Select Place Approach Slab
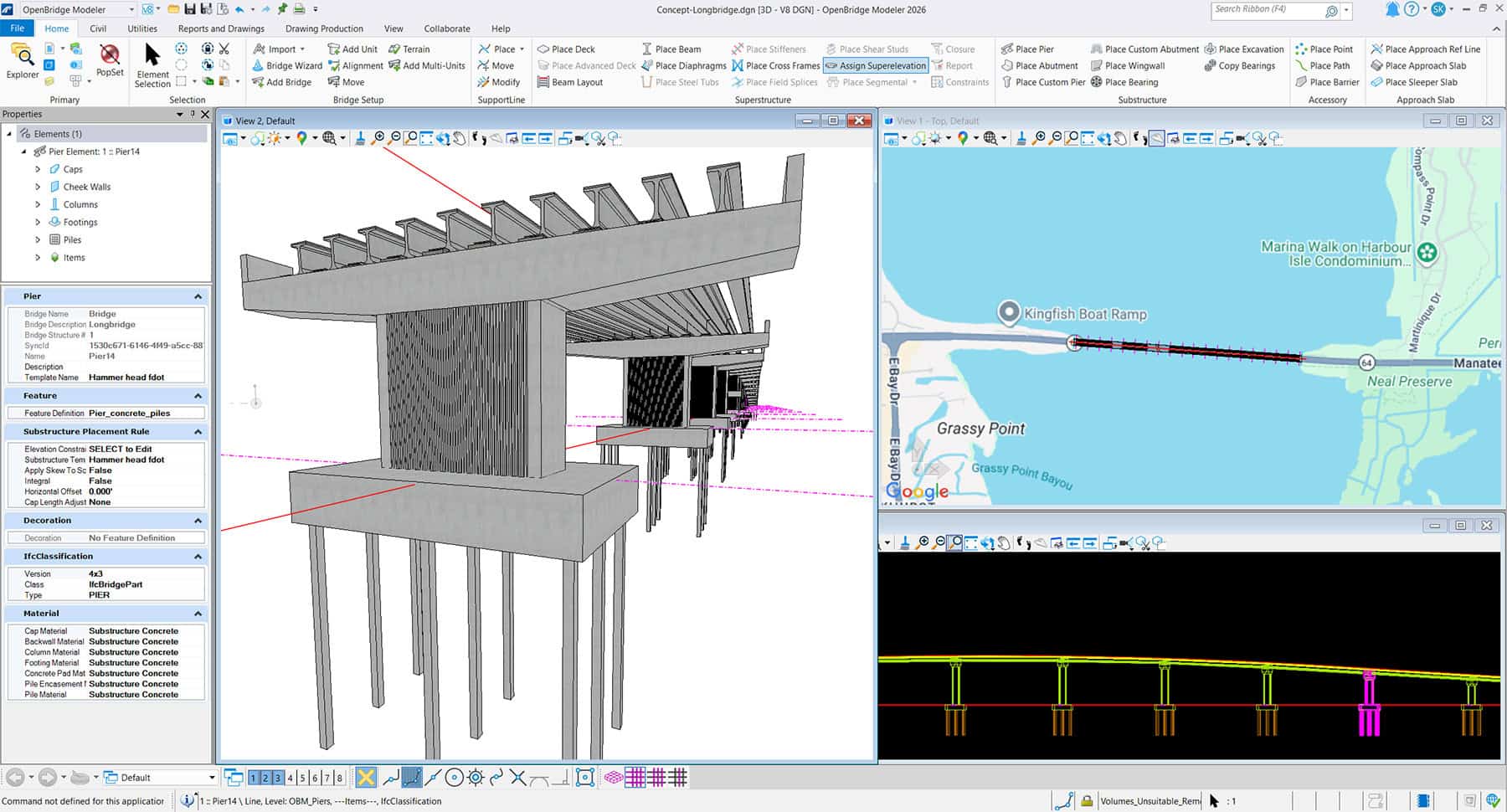Image resolution: width=1507 pixels, height=812 pixels. tap(1418, 65)
